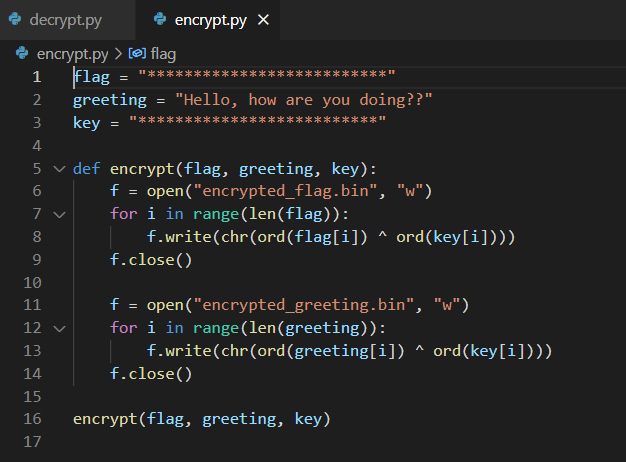Place cursor on "encrypted_flag.bin" string
Image resolution: width=626 pixels, height=462 pixels.
pos(286,191)
